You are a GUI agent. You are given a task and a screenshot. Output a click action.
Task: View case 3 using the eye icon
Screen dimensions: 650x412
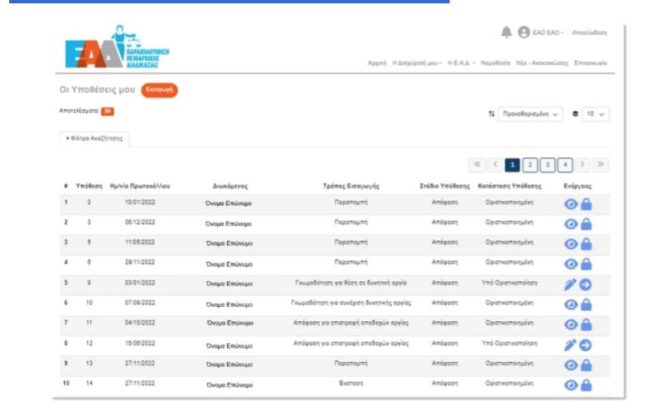570,223
